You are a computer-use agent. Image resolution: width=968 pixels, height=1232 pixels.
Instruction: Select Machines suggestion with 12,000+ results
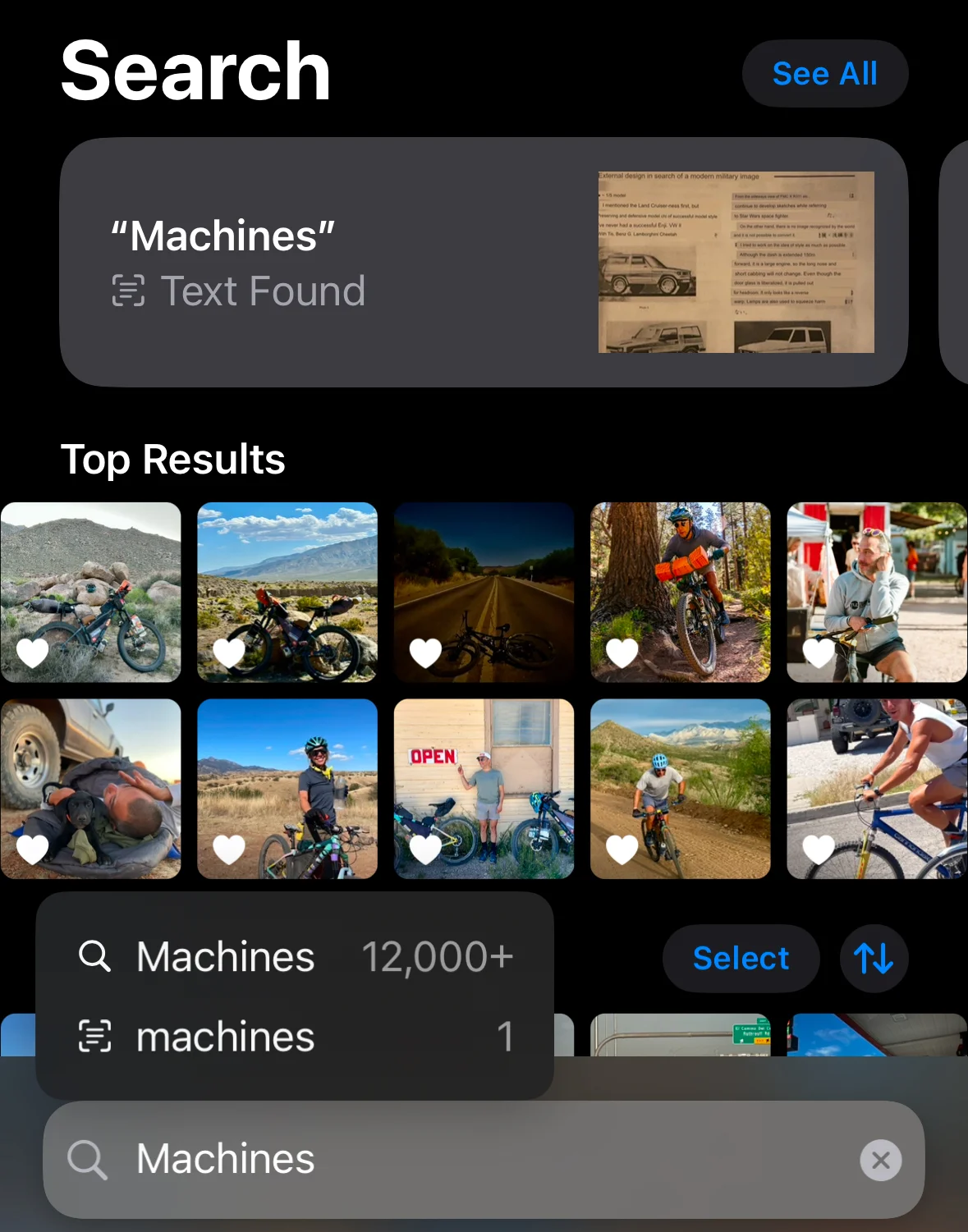point(295,956)
